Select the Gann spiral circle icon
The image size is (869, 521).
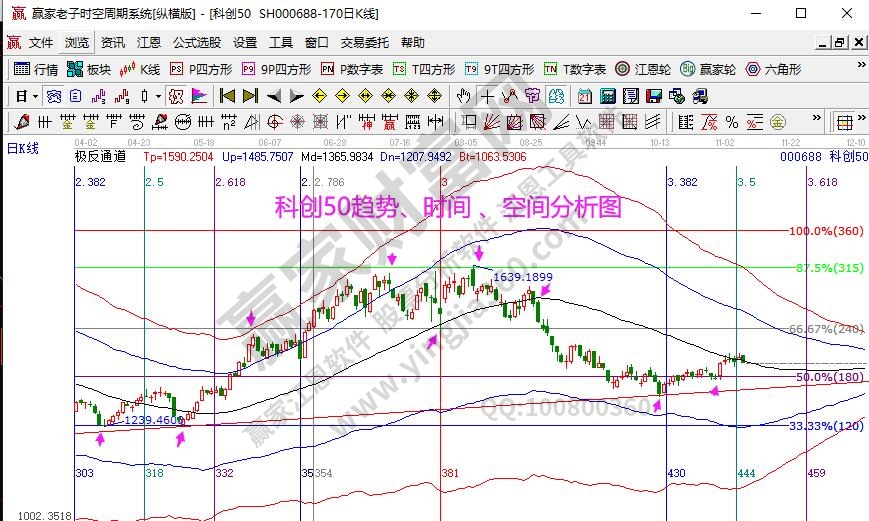click(274, 121)
